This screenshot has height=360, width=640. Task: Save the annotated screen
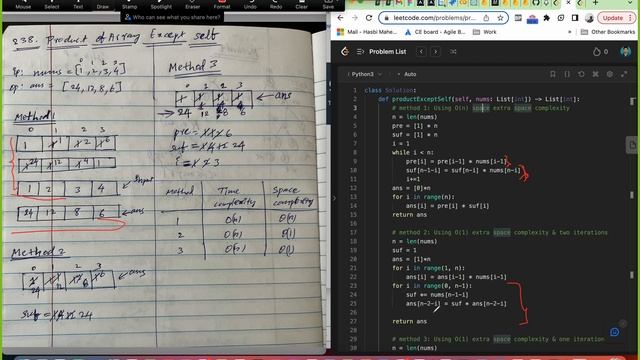[x=328, y=4]
